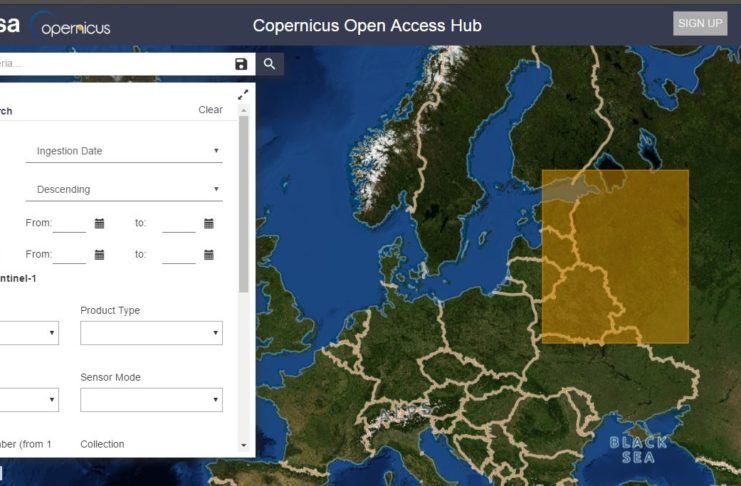Screen dimensions: 741x486
Task: Click the lower row 'to' date field
Action: (178, 255)
